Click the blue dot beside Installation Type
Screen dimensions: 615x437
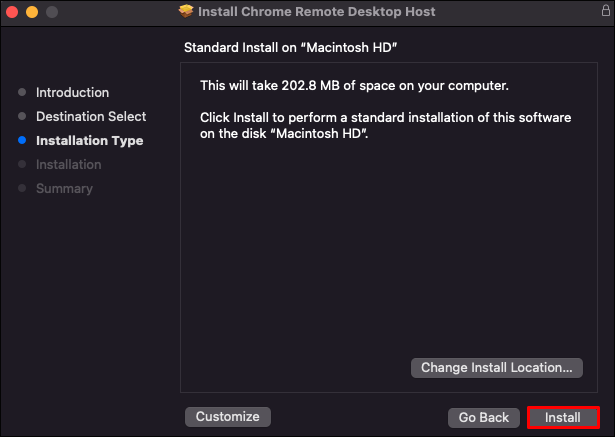[x=22, y=141]
